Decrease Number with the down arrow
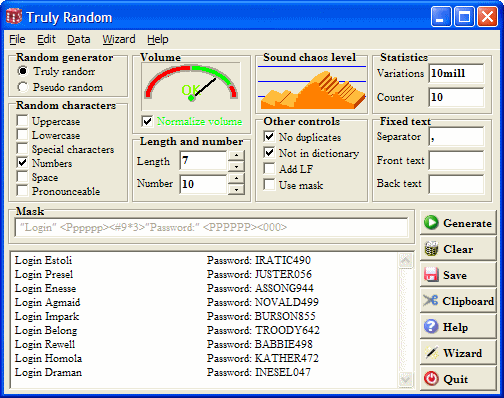504x398 pixels. pyautogui.click(x=236, y=189)
